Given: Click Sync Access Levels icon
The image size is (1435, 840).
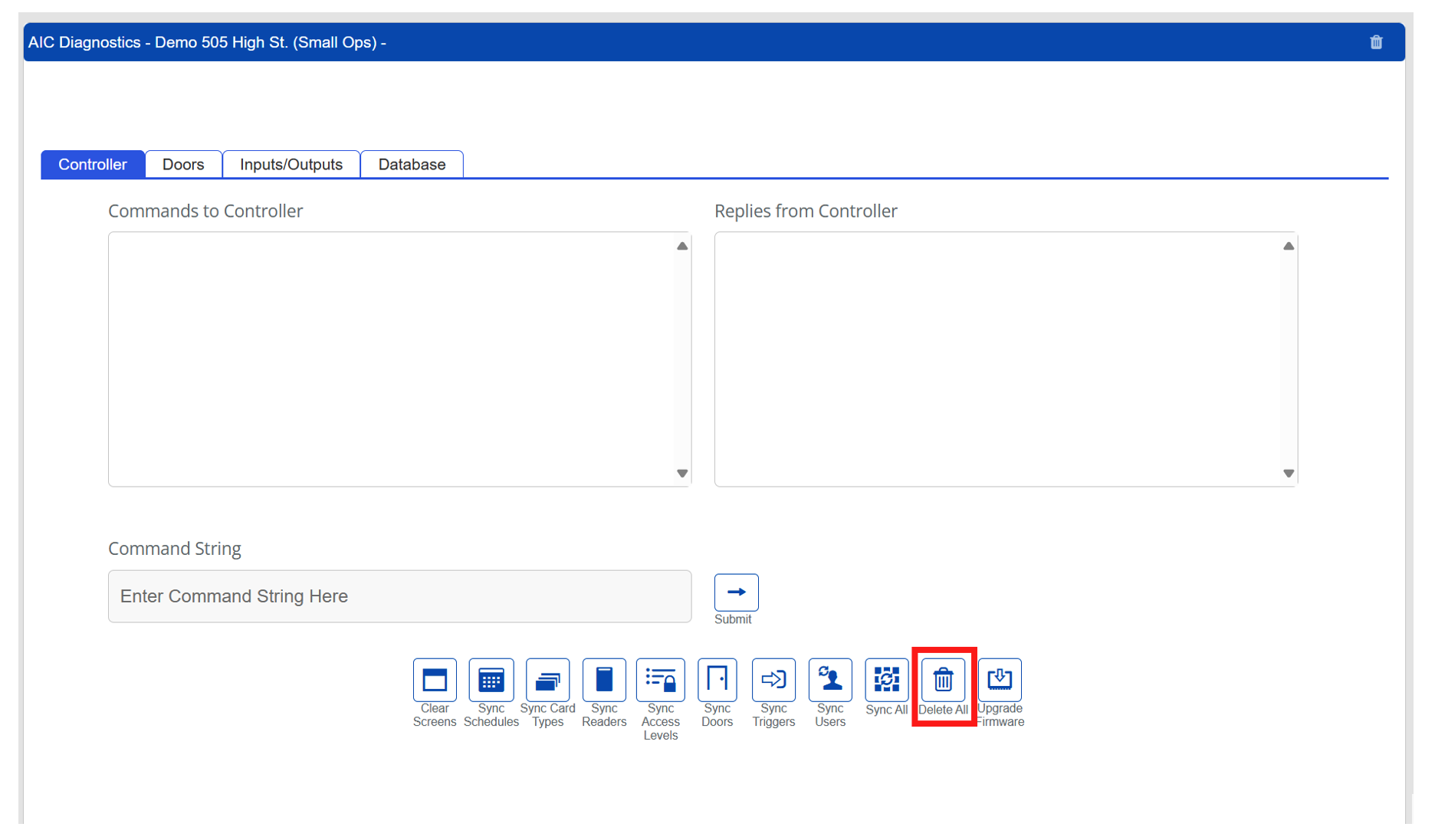Looking at the screenshot, I should [x=660, y=680].
